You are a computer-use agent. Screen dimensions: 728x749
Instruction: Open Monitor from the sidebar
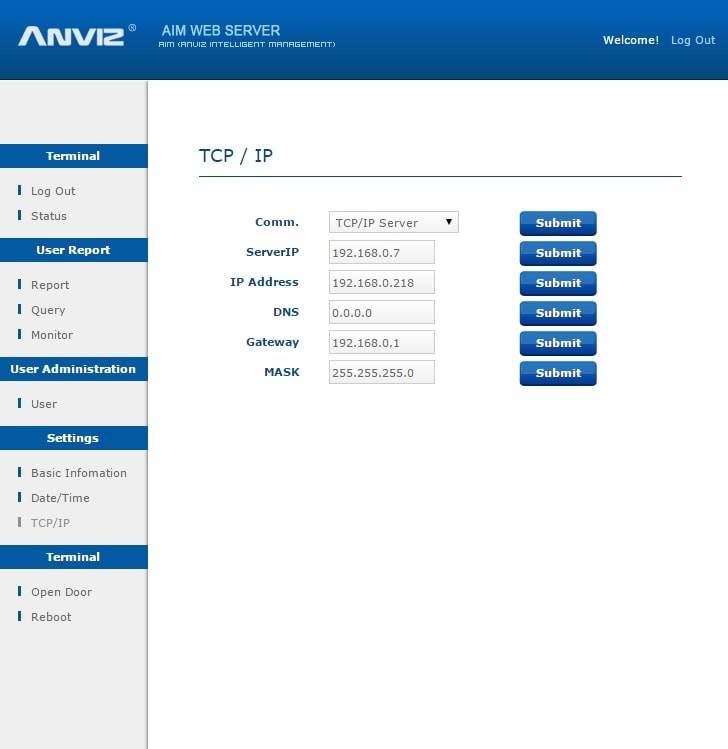tap(51, 335)
